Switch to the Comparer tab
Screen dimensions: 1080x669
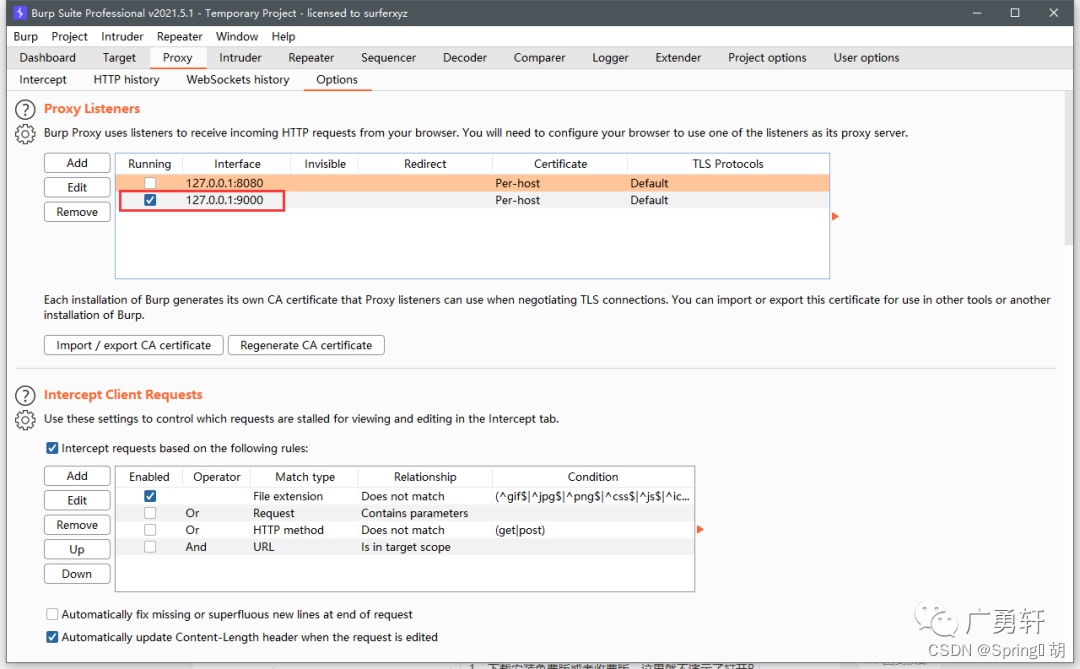(539, 58)
